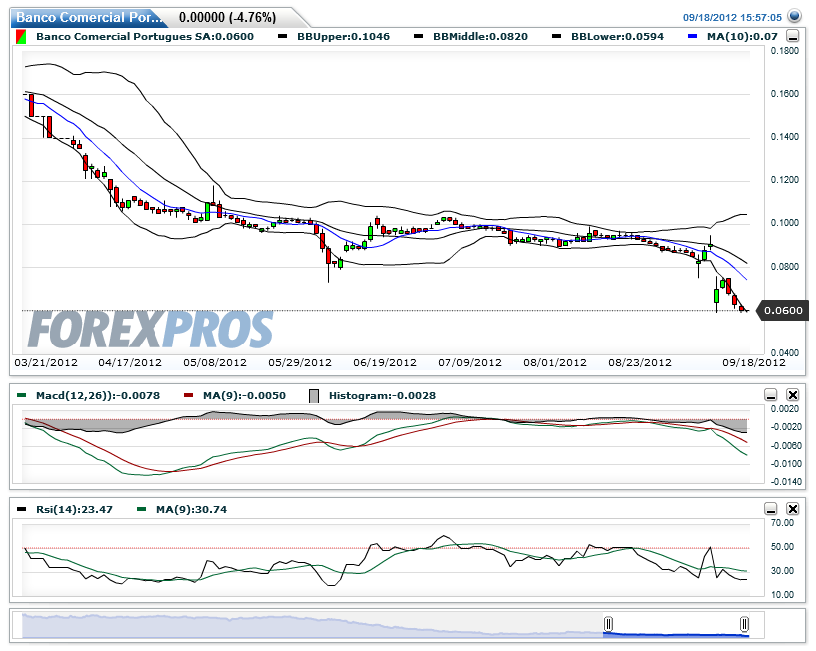Click the MACD MA(9) red legend swatch
The width and height of the screenshot is (816, 651).
pyautogui.click(x=188, y=395)
